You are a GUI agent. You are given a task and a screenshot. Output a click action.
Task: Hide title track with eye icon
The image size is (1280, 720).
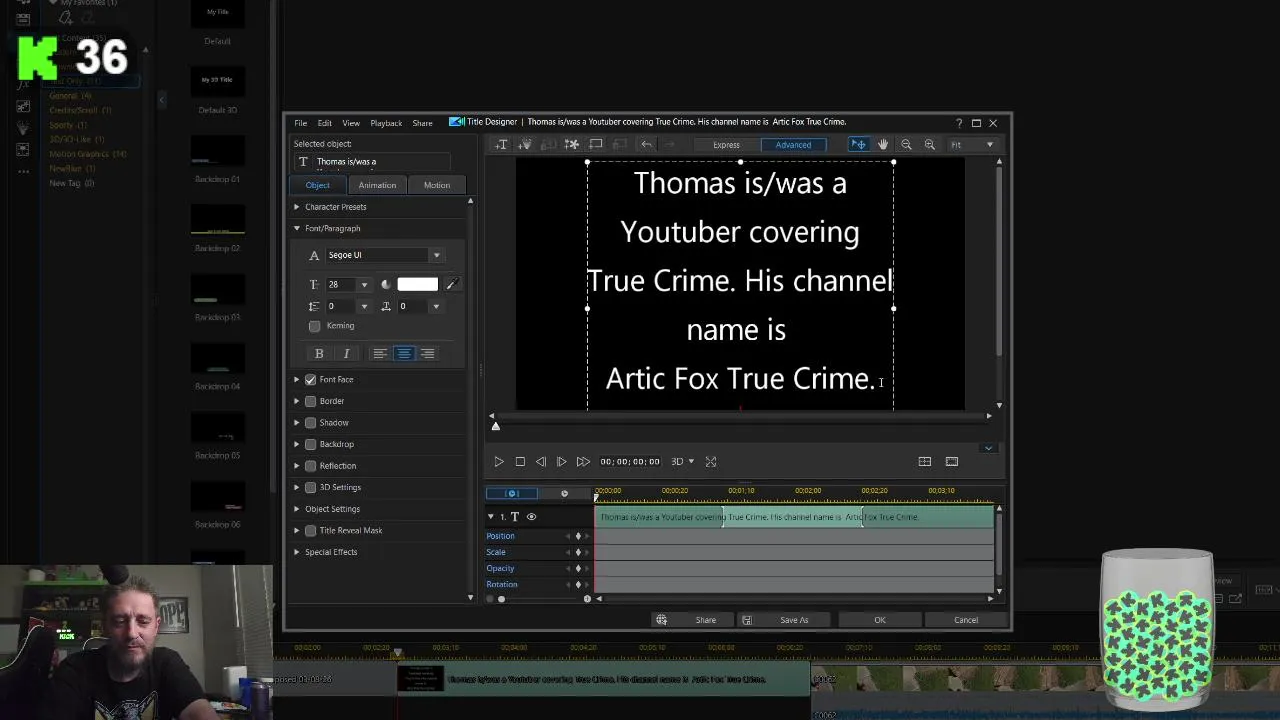point(531,517)
